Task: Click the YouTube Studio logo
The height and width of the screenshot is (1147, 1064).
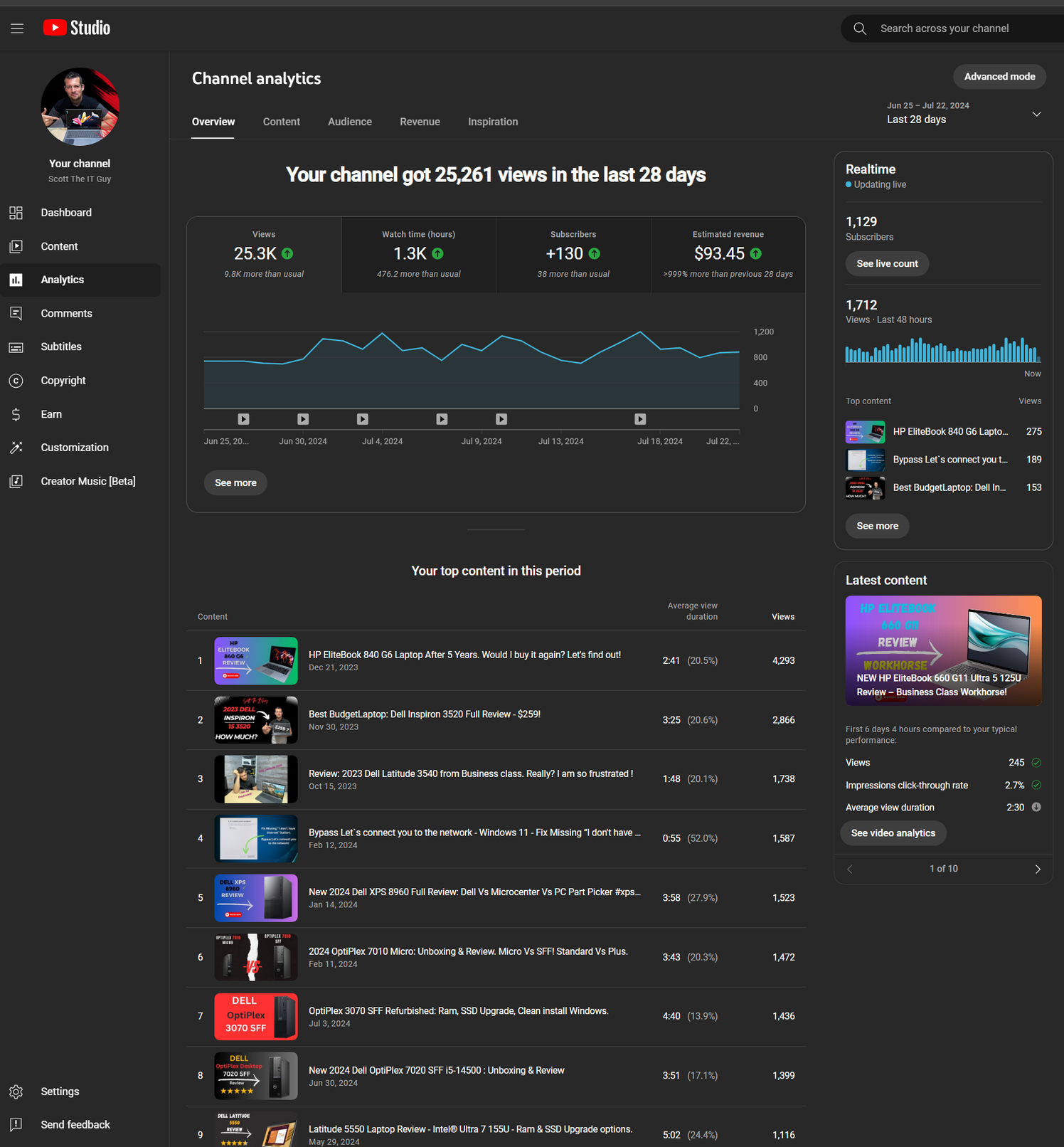Action: coord(77,28)
